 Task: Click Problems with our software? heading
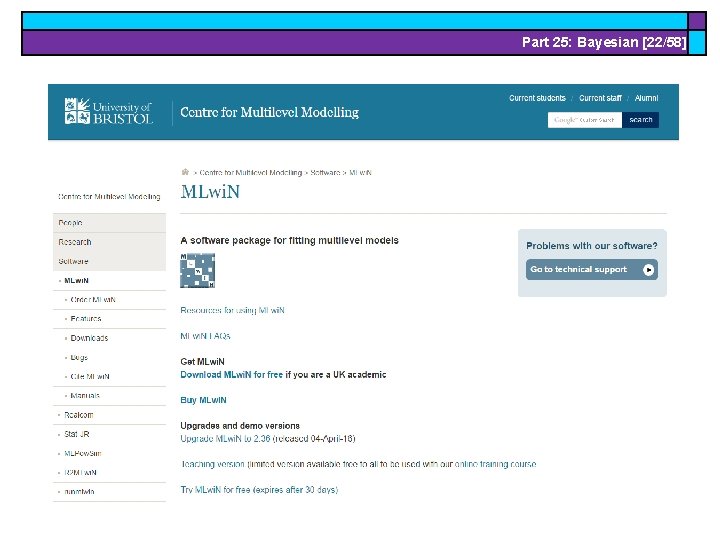(591, 246)
